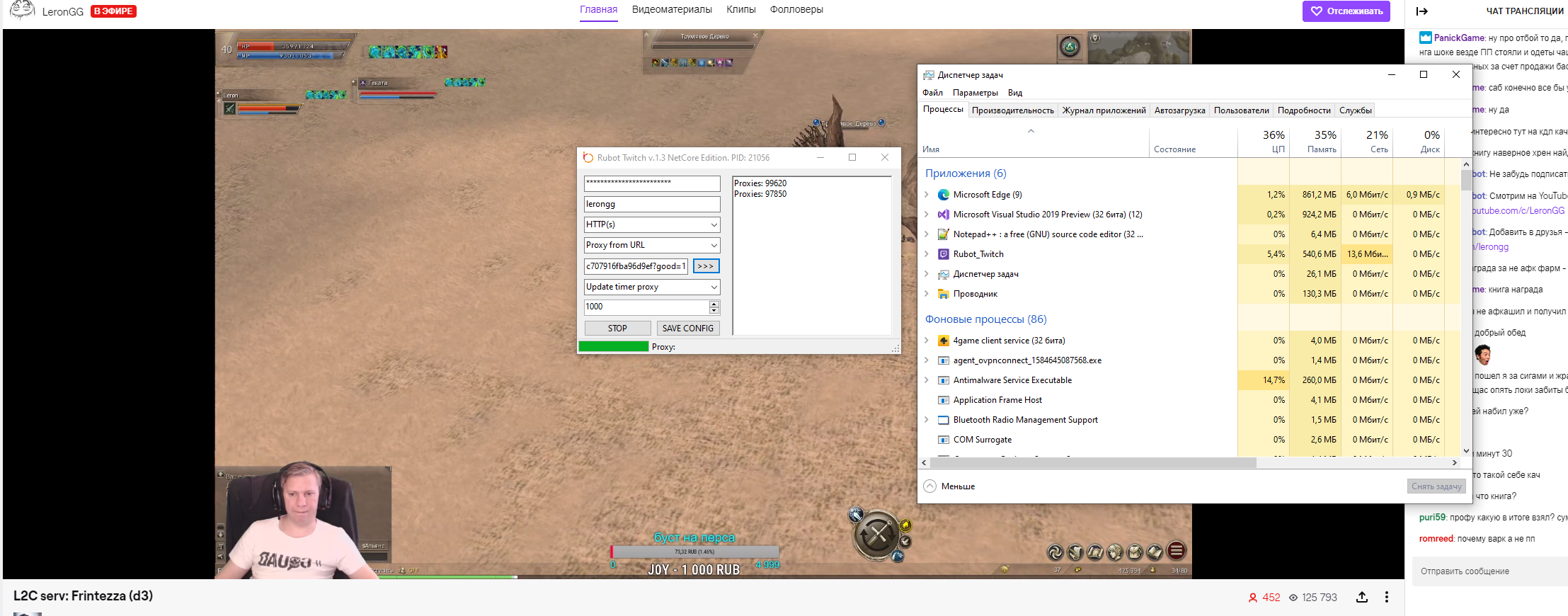Click the Отслеживать follow button
The width and height of the screenshot is (1568, 616).
point(1346,11)
